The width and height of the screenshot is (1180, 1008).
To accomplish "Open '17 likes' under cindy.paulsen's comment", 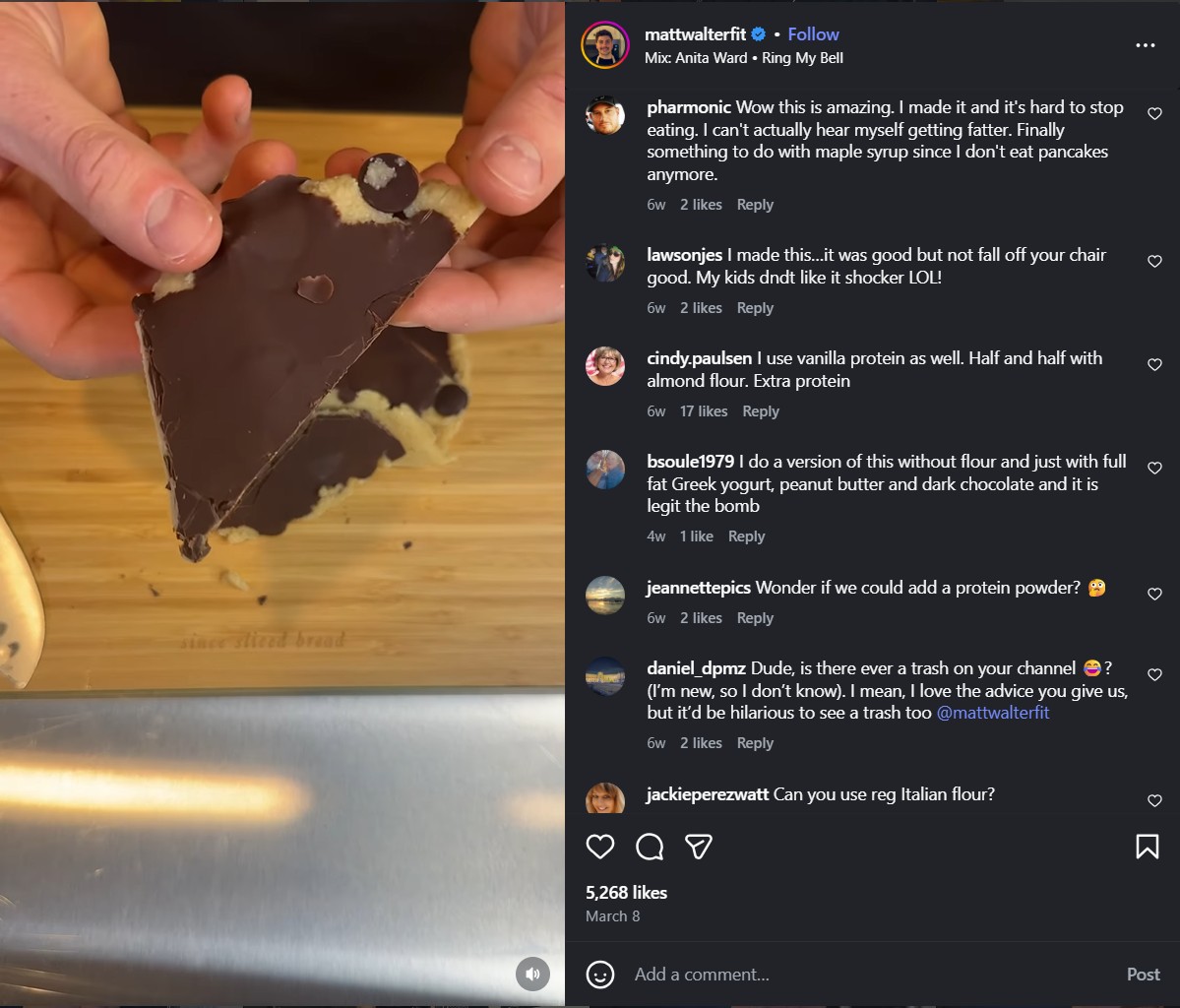I will click(x=704, y=411).
